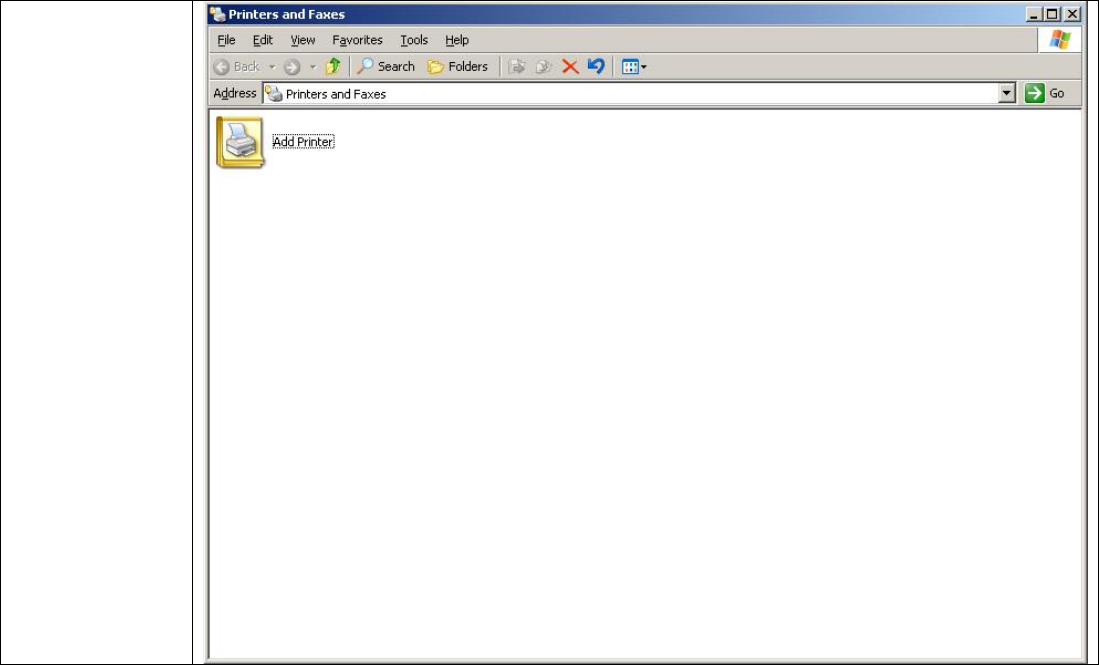Open the View menu
Screen dimensions: 1099x665
[x=303, y=40]
